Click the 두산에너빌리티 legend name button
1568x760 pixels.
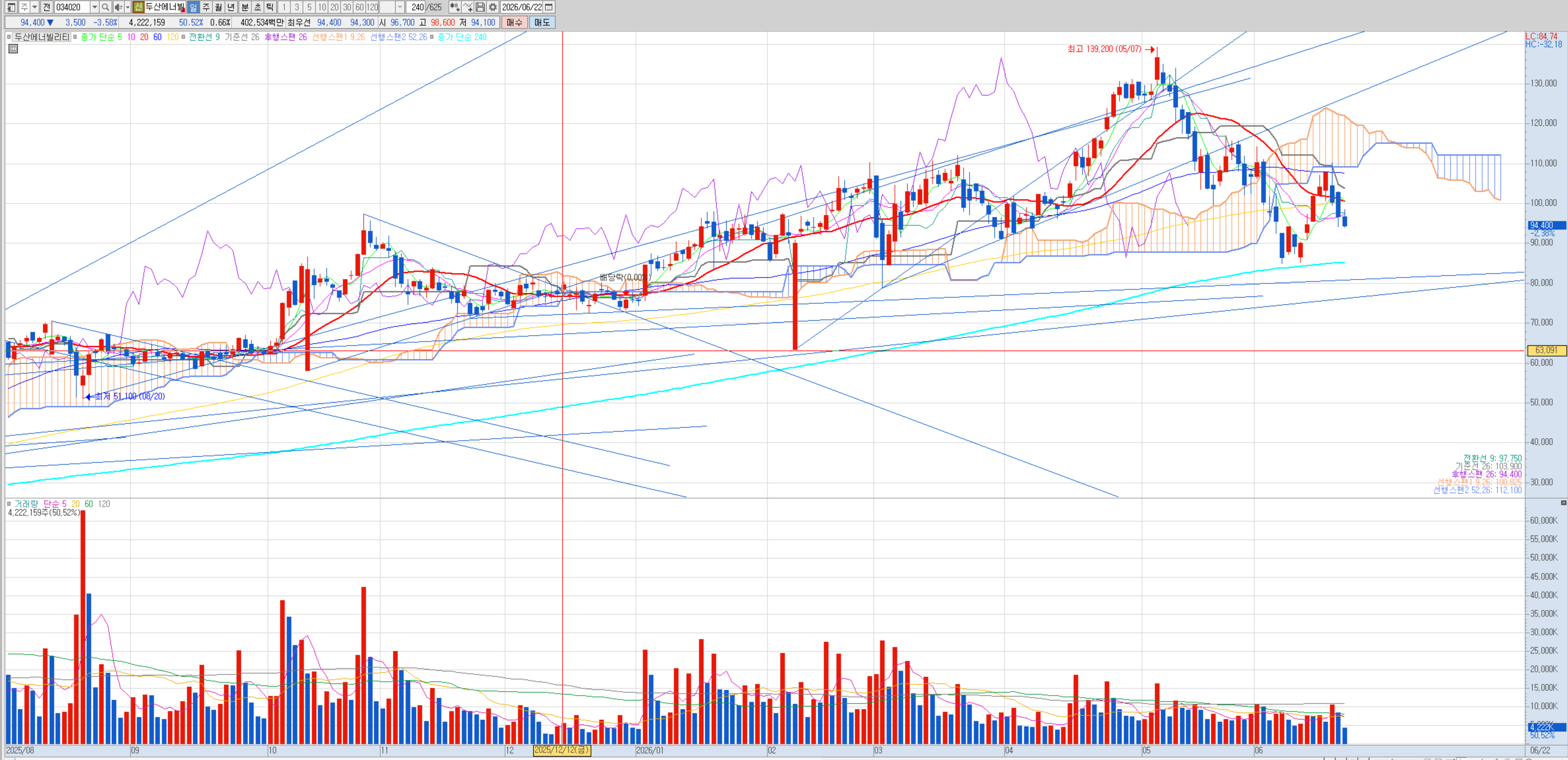(x=42, y=37)
